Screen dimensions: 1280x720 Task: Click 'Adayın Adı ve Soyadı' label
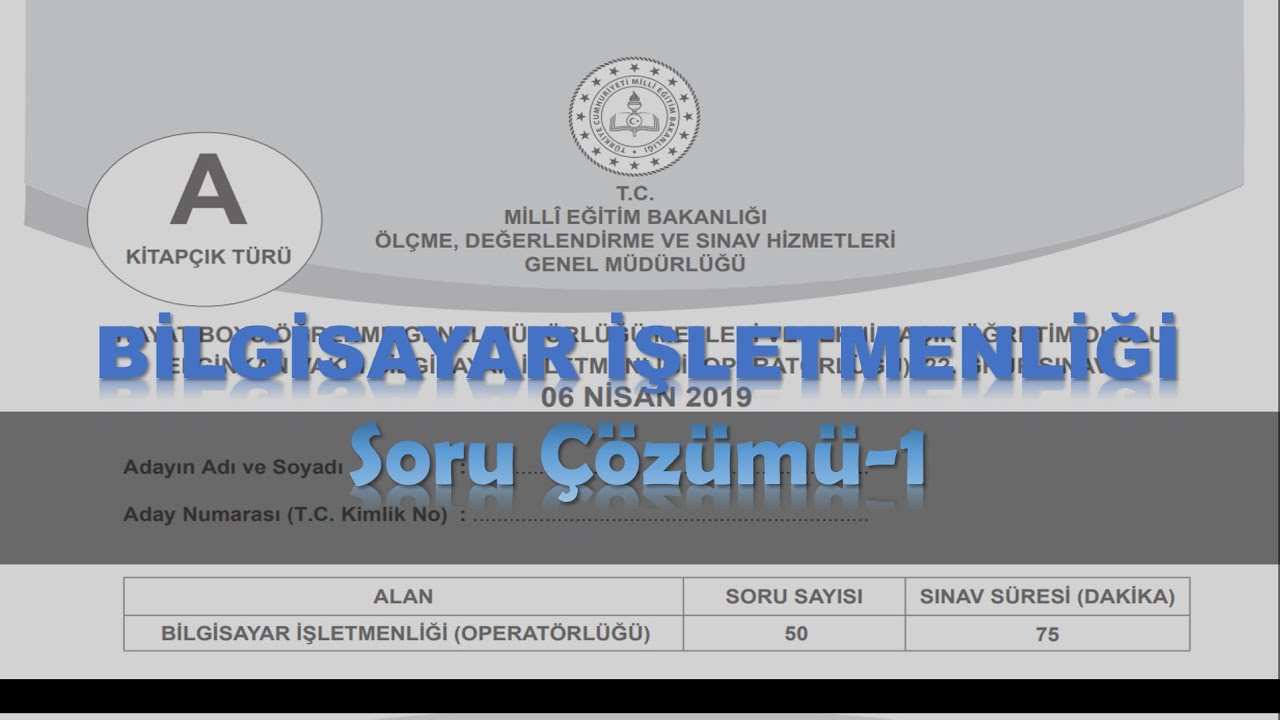coord(232,467)
